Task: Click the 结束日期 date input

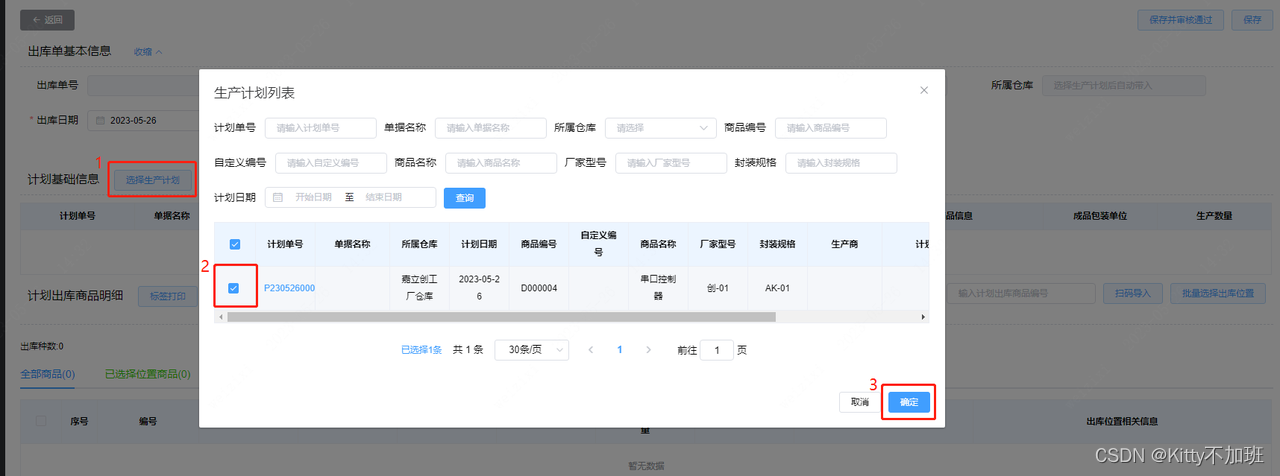Action: (383, 198)
